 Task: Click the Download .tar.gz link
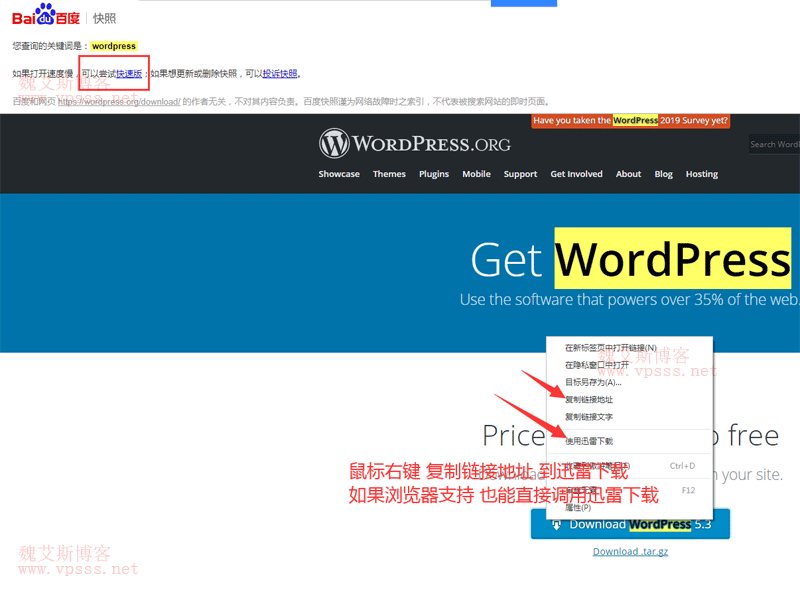[630, 551]
